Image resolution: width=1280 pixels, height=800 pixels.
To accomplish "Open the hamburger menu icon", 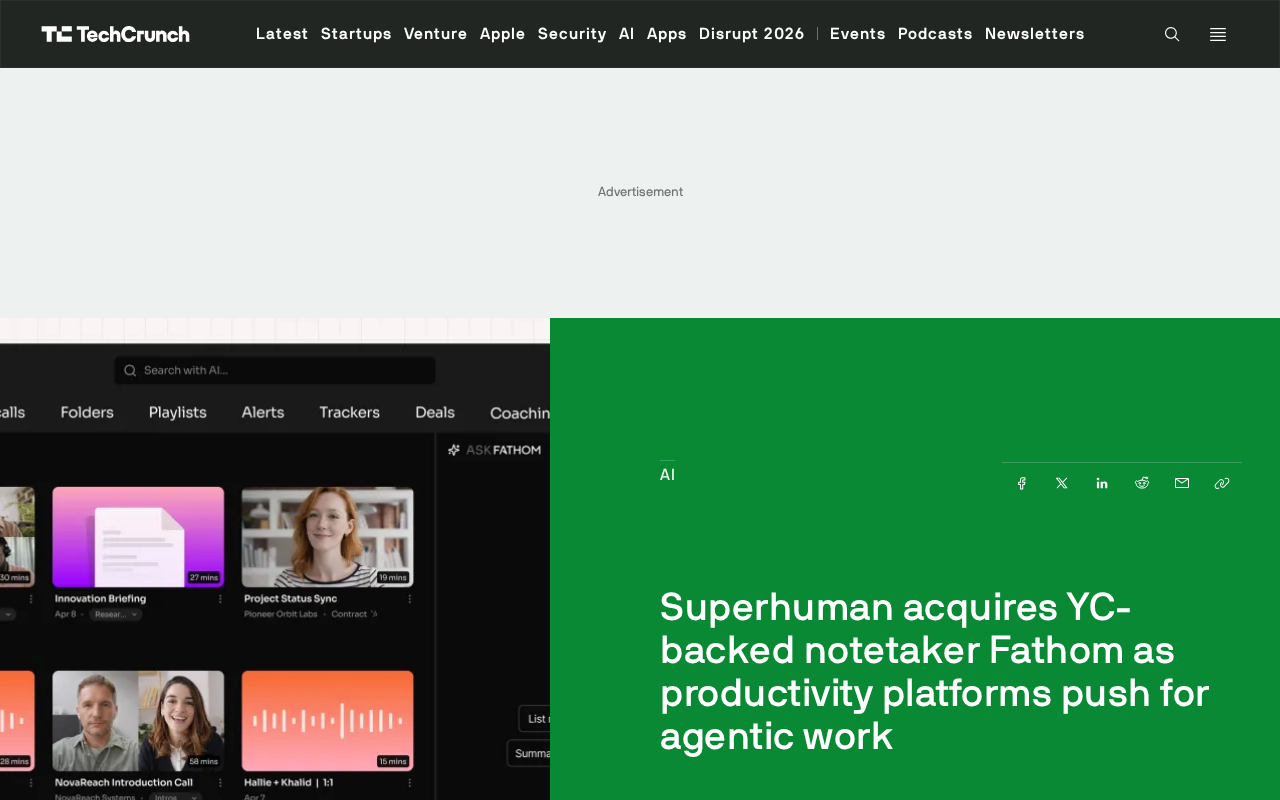I will 1218,34.
